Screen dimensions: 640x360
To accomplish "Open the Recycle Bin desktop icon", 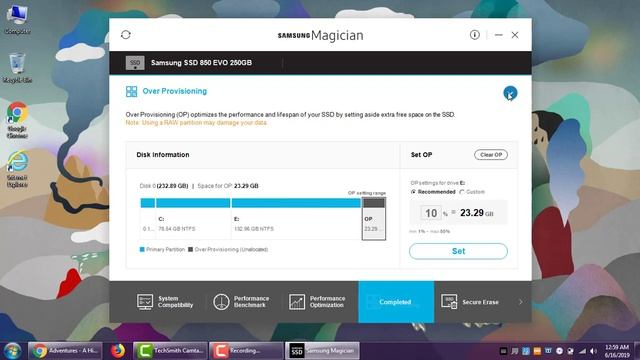I will [17, 68].
